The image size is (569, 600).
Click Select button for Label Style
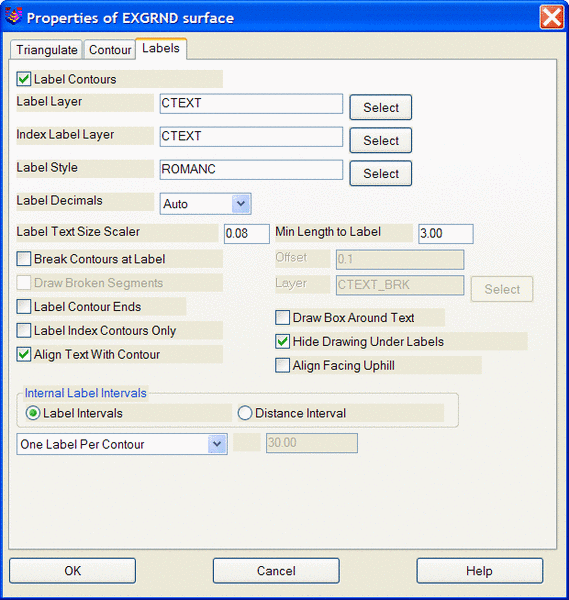coord(381,173)
